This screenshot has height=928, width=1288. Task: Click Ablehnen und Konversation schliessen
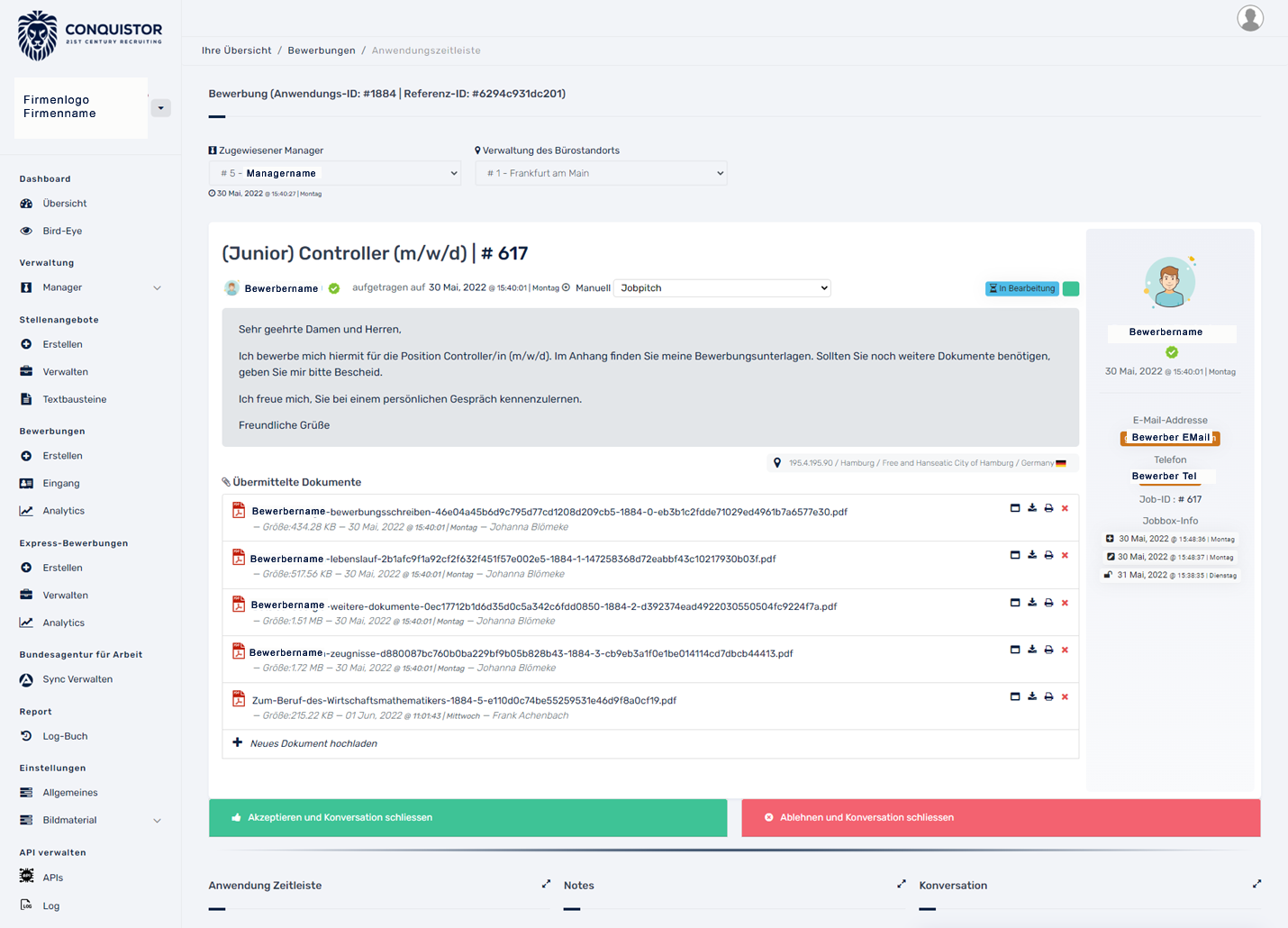coord(1001,818)
